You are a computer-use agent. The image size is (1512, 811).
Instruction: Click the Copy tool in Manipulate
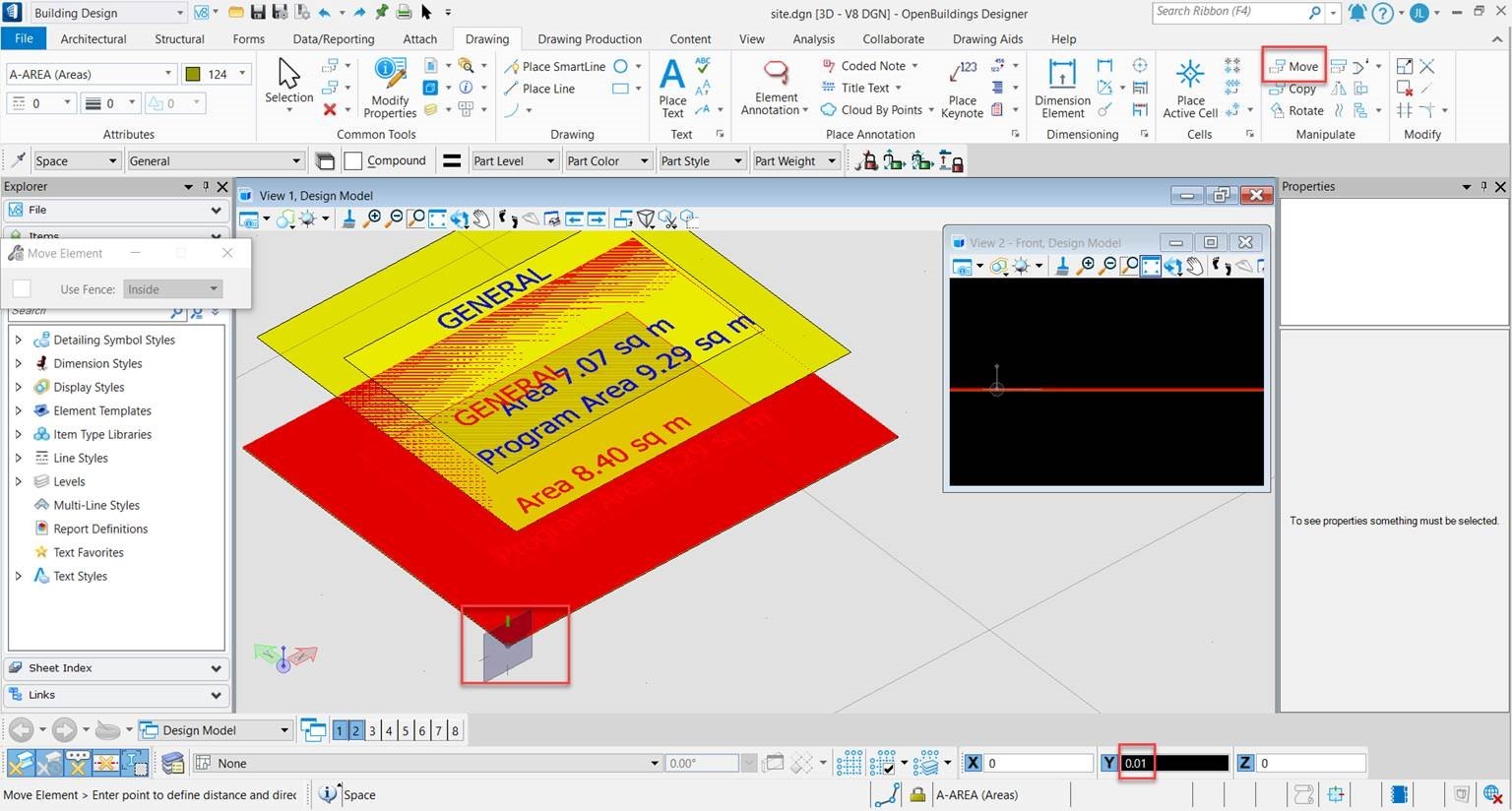point(1292,89)
